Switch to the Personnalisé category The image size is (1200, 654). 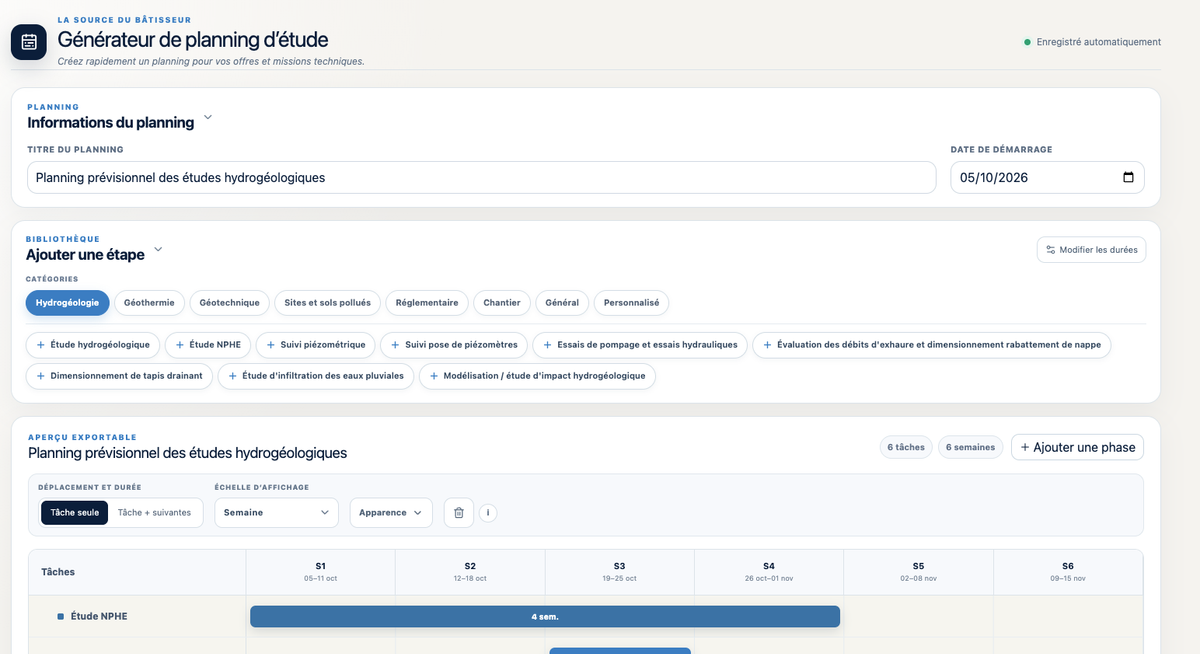[x=631, y=302]
